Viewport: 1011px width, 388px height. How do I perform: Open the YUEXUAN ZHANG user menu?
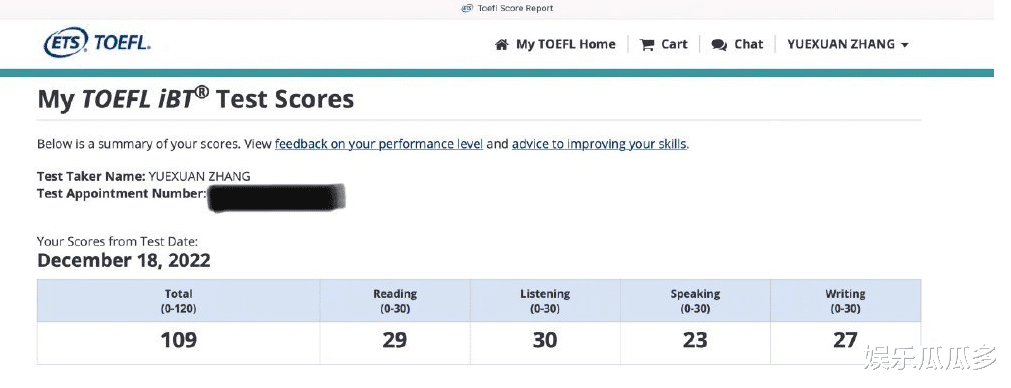848,44
